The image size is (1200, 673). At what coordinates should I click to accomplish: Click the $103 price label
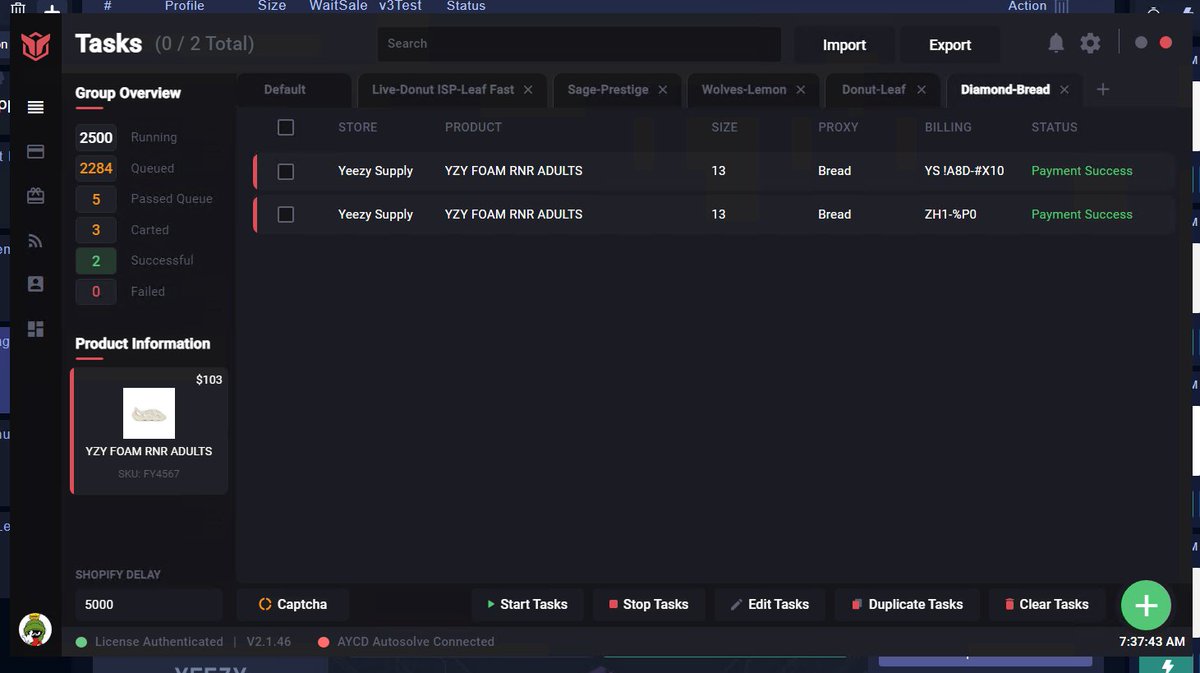(x=209, y=380)
